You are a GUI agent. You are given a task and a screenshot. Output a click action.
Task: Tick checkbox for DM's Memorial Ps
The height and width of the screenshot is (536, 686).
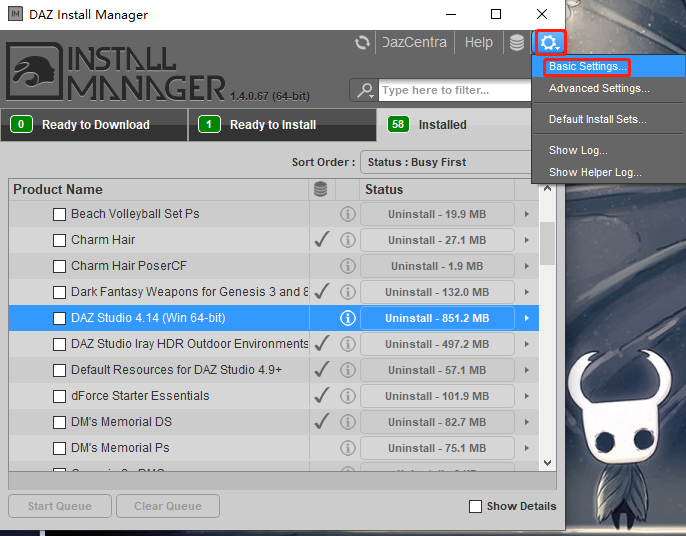[60, 448]
